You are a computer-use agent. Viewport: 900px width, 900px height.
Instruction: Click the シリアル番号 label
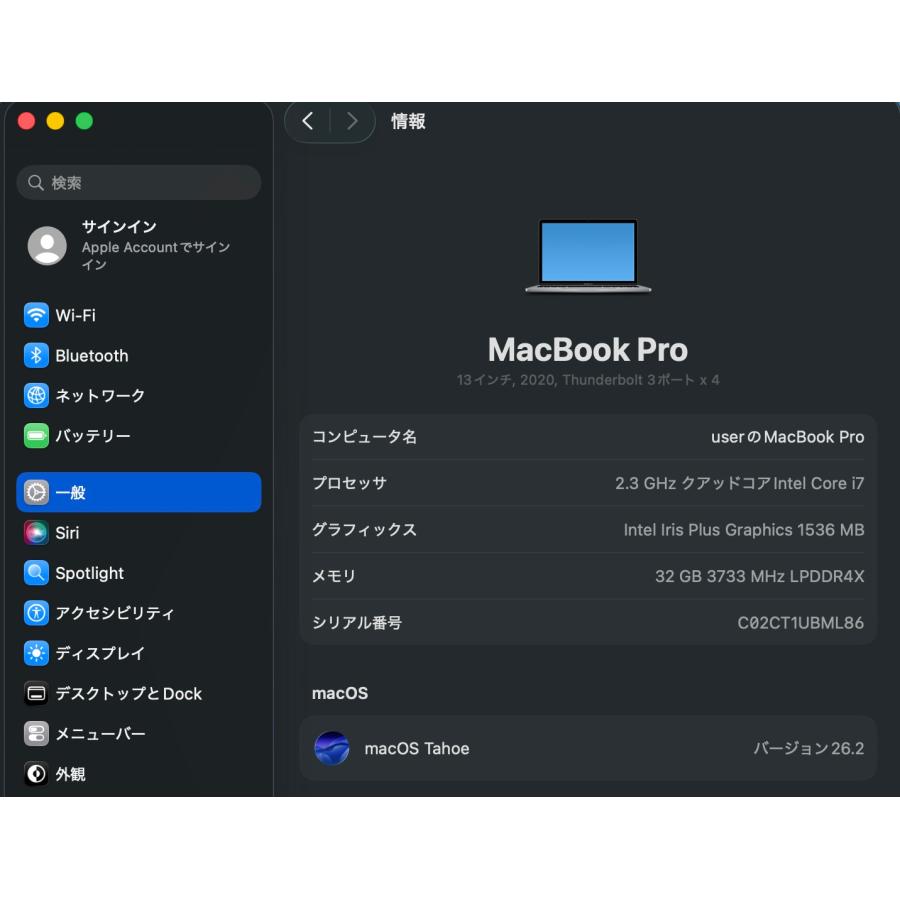tap(357, 623)
